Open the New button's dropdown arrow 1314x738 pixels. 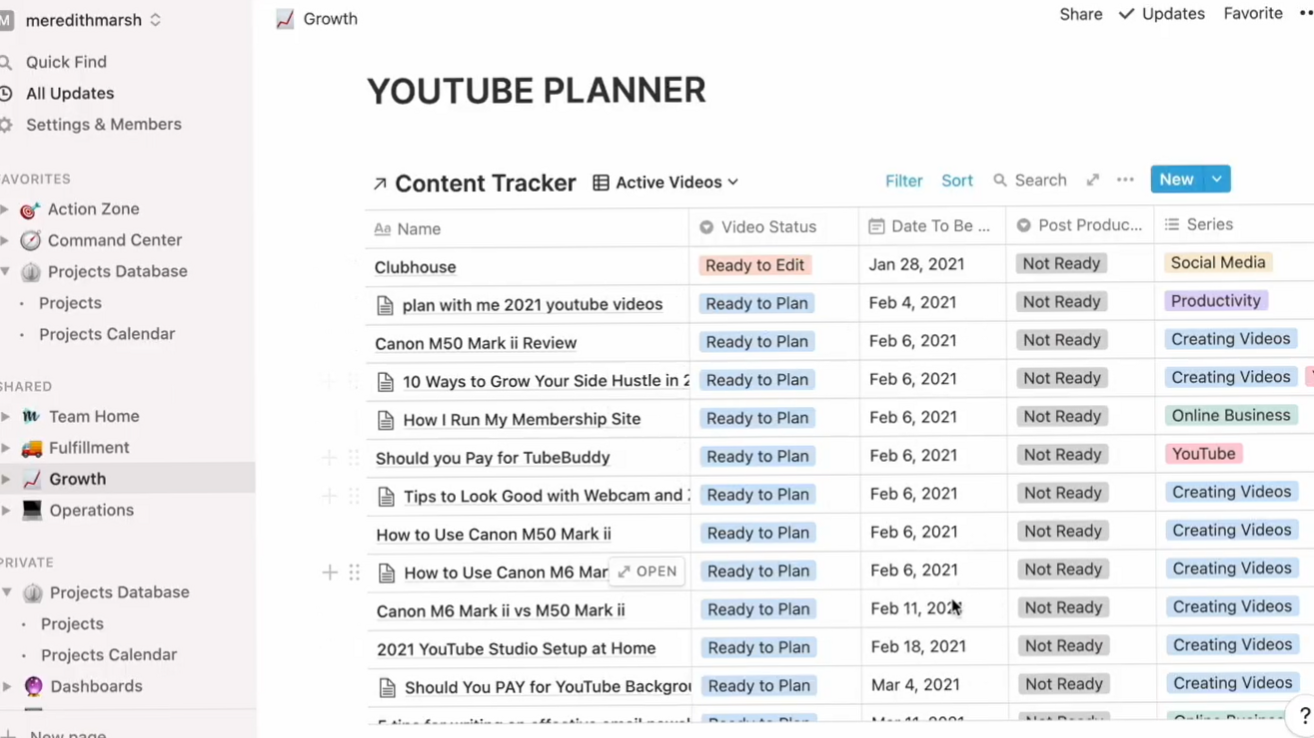[1216, 179]
